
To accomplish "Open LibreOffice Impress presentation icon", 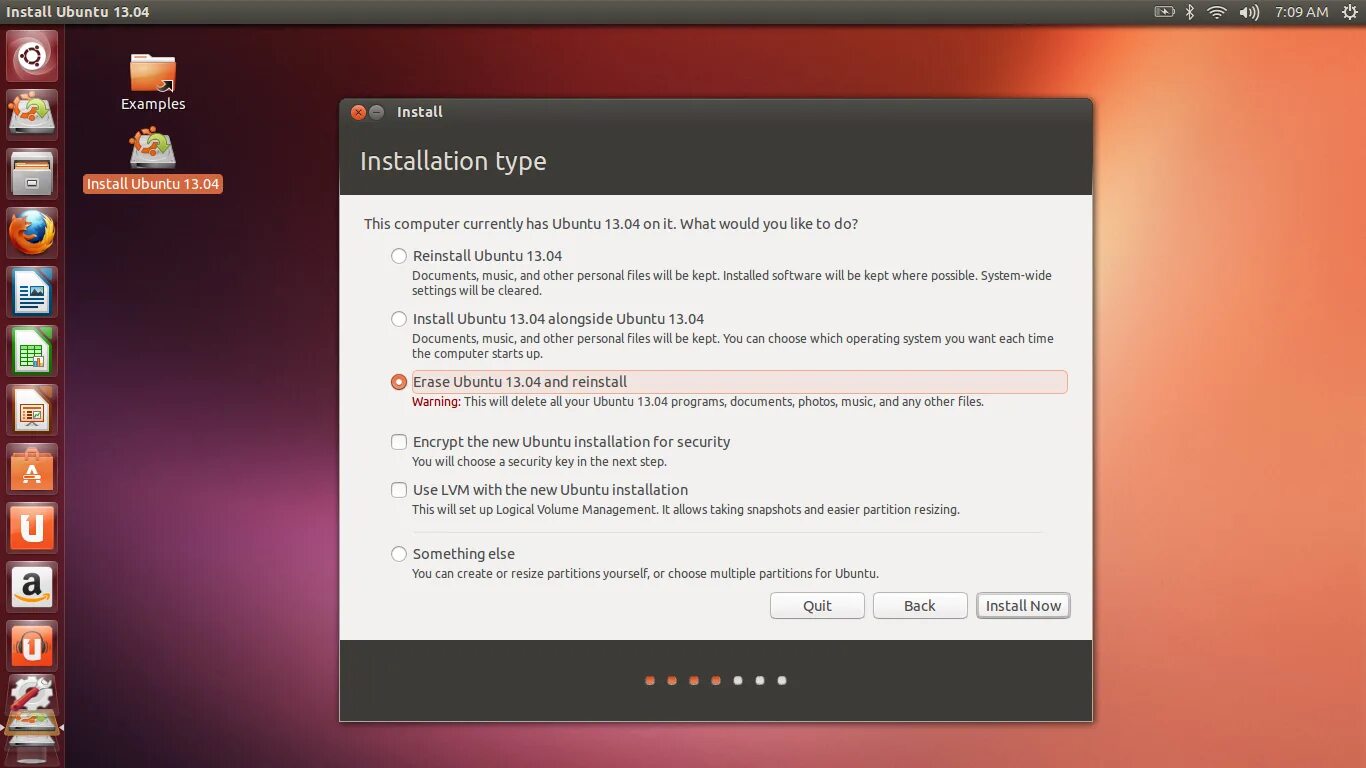I will pos(32,409).
